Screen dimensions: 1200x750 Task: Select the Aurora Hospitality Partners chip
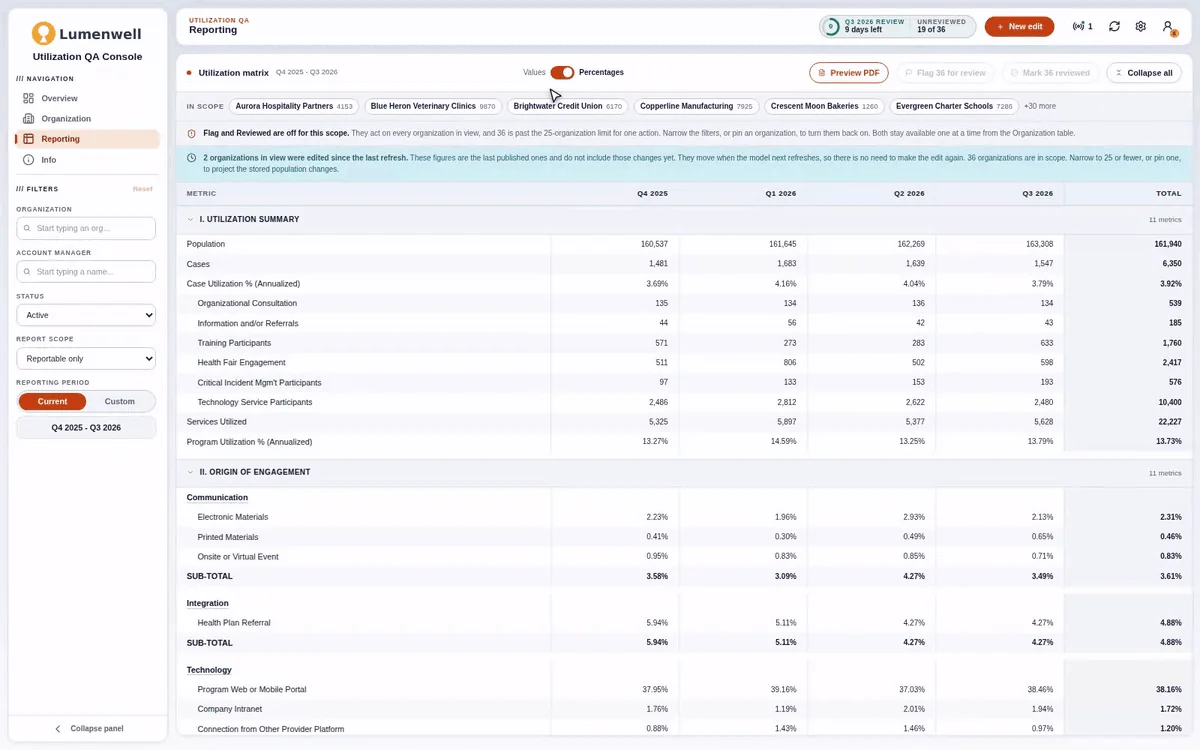click(x=294, y=106)
